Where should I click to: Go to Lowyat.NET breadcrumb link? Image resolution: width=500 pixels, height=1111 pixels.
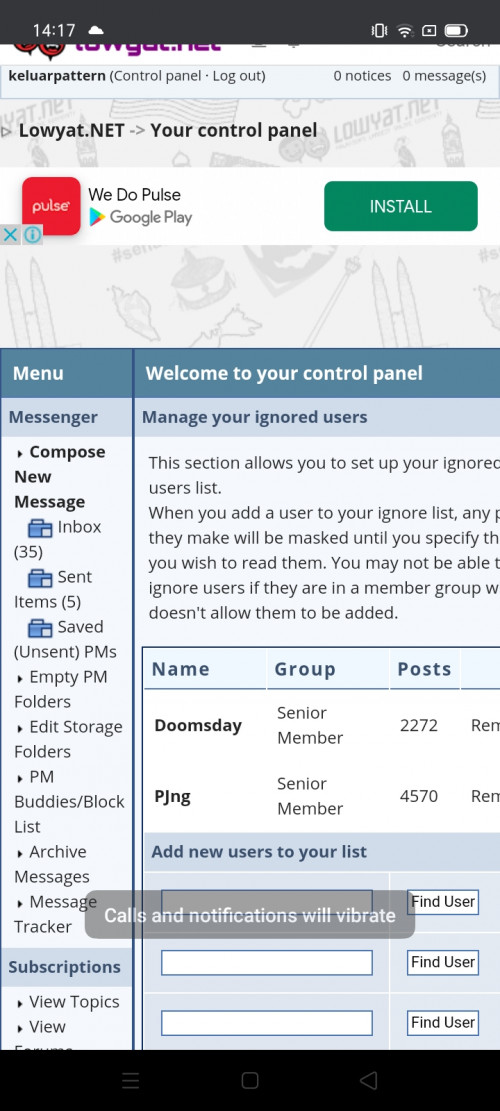72,130
